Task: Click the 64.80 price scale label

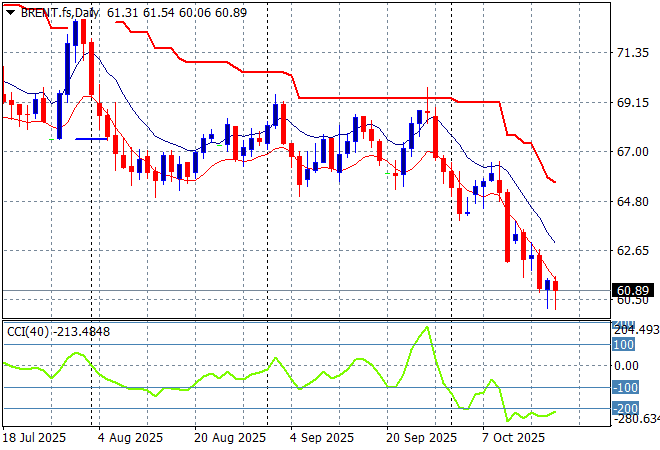Action: [633, 201]
